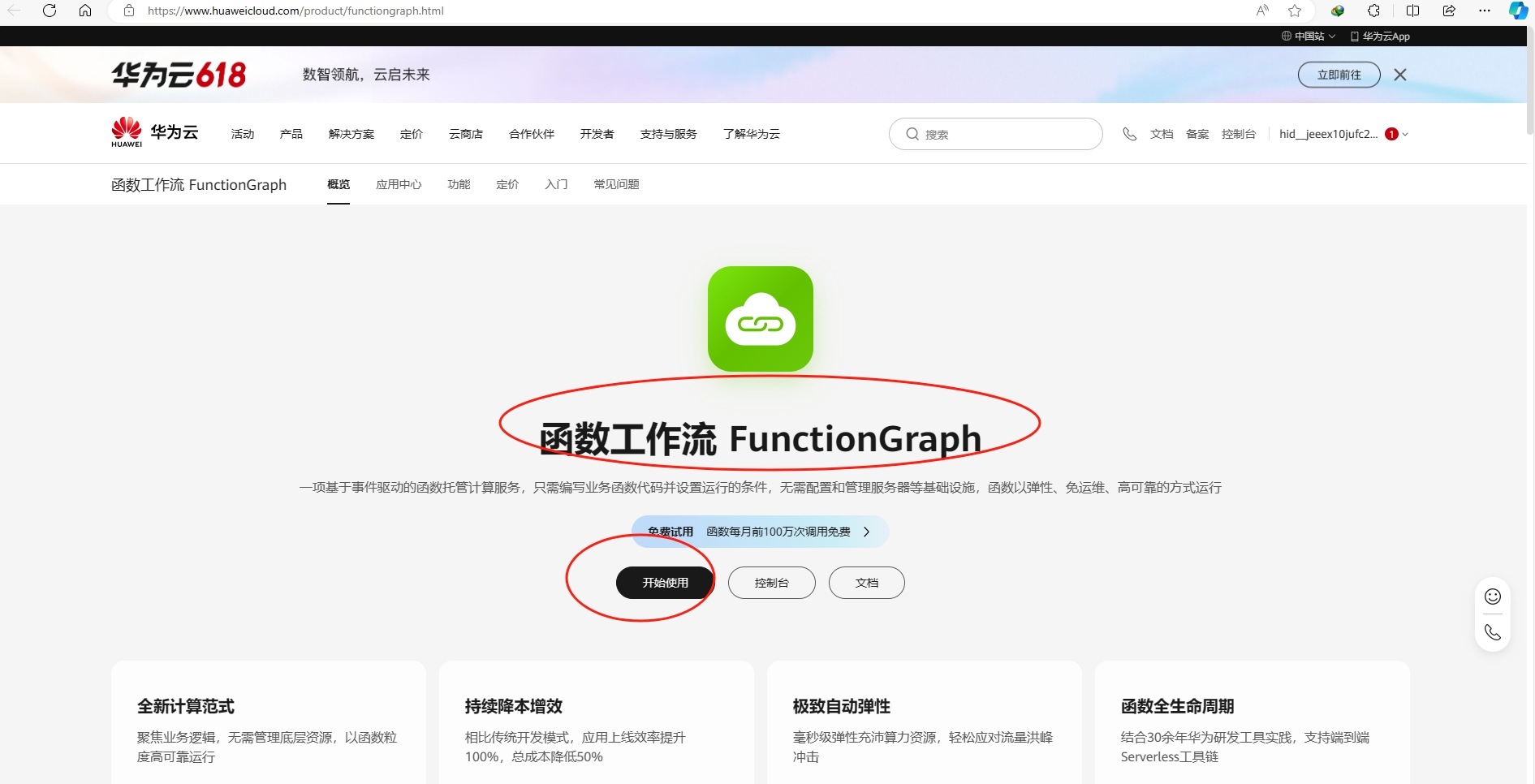
Task: Open the 持续降本增效 feature card
Action: (x=597, y=722)
